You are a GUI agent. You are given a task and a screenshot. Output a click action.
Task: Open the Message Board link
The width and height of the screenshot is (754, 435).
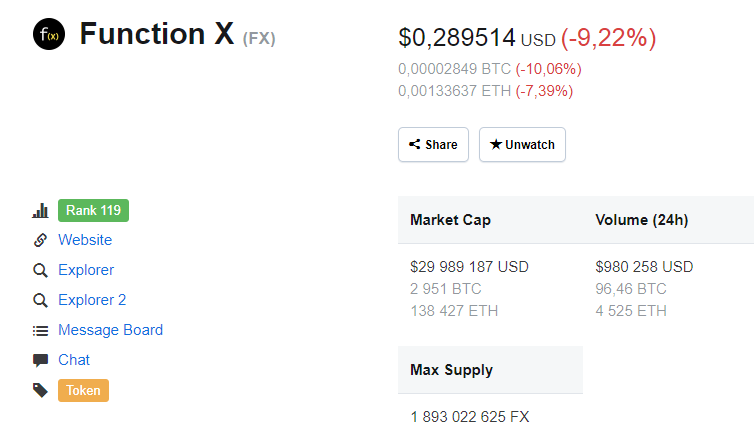110,330
